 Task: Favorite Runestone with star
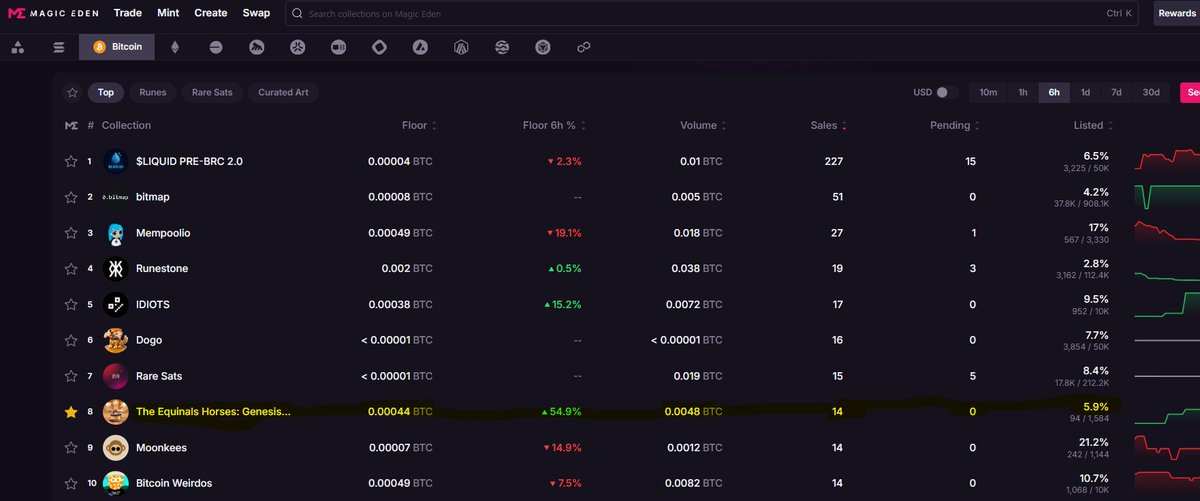[x=71, y=268]
